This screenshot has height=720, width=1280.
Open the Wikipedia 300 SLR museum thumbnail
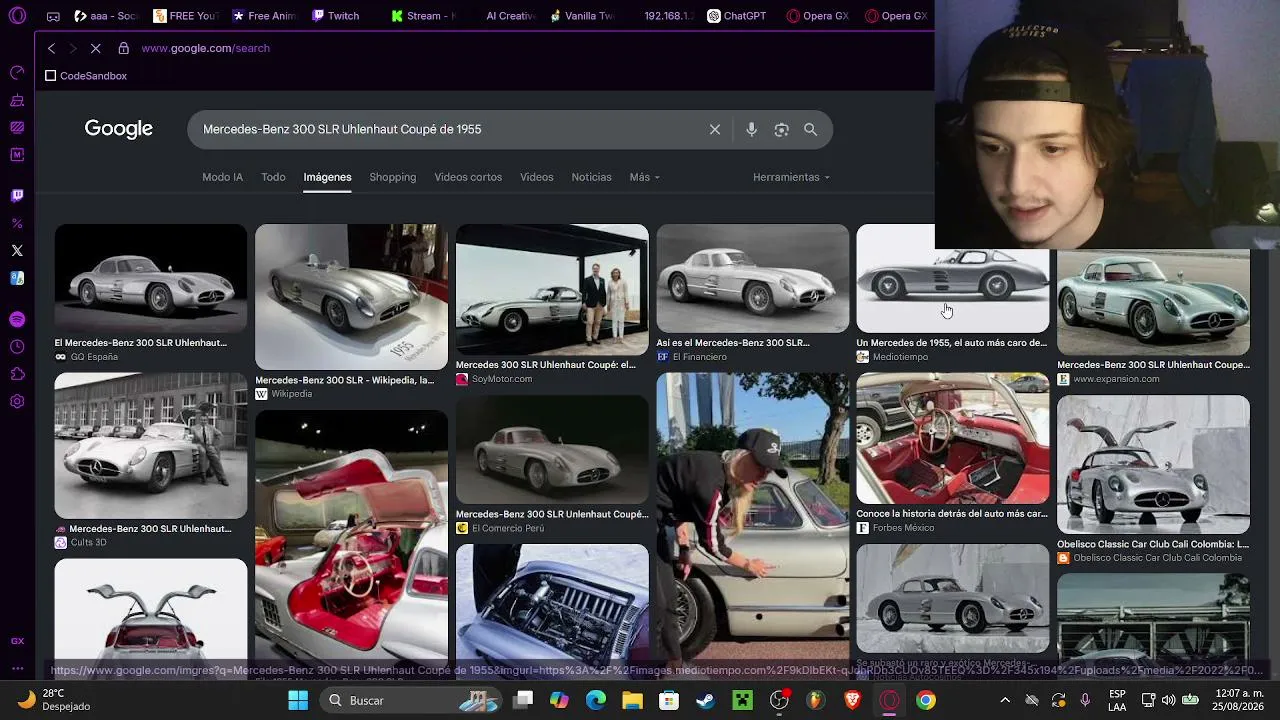tap(351, 297)
